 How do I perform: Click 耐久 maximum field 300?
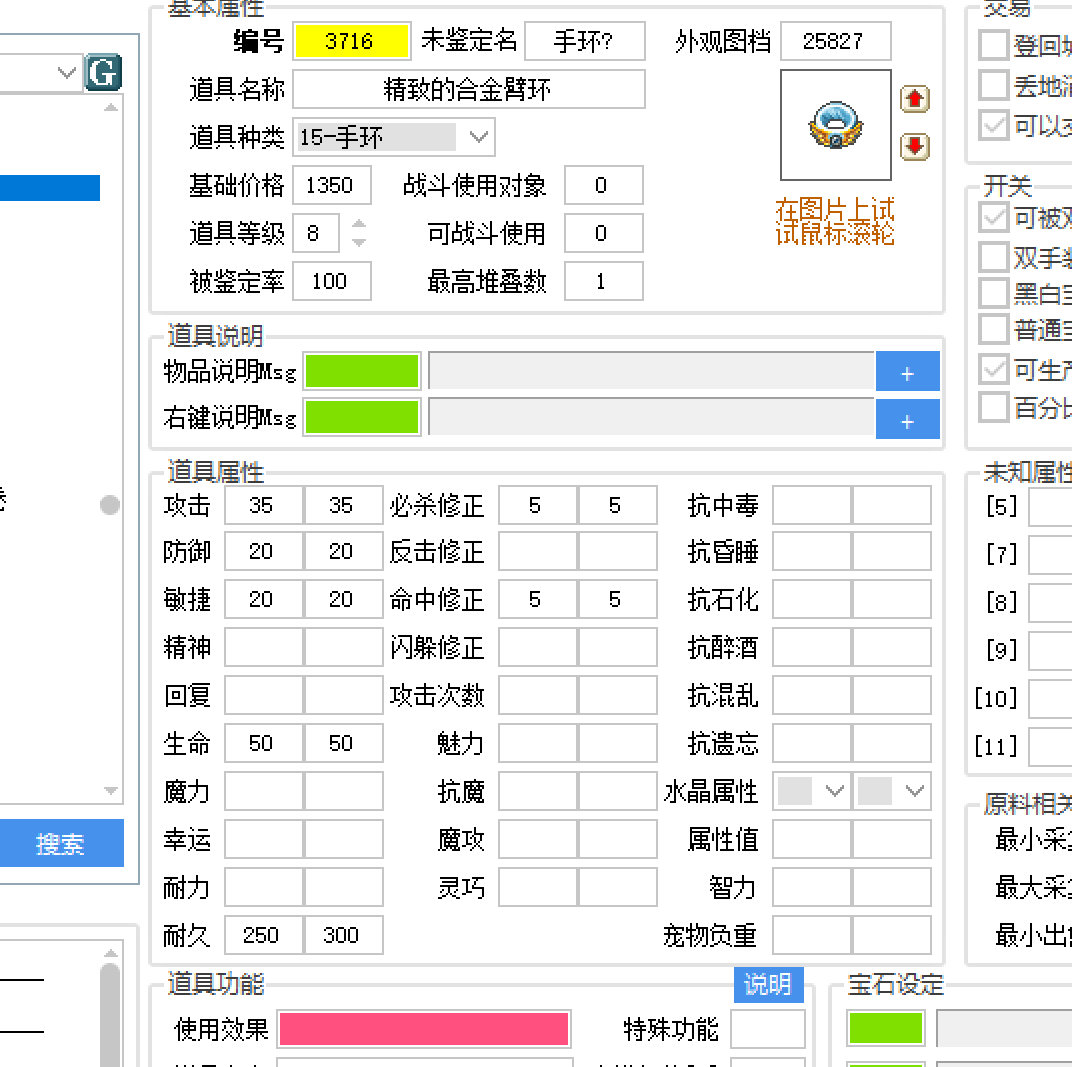343,935
